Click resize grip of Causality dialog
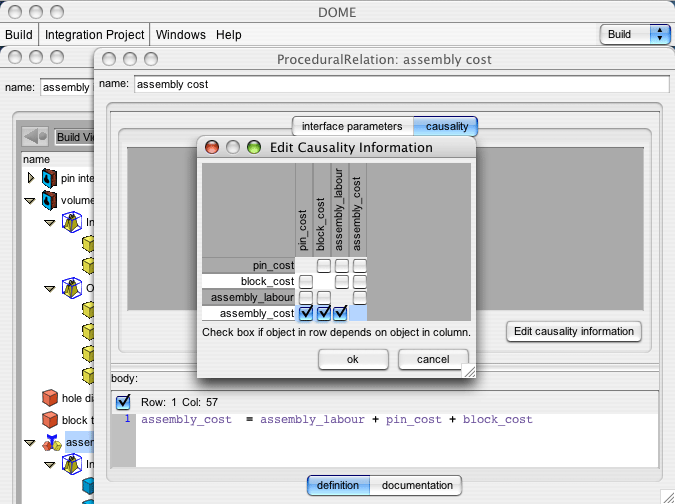Image resolution: width=675 pixels, height=504 pixels. coord(469,371)
